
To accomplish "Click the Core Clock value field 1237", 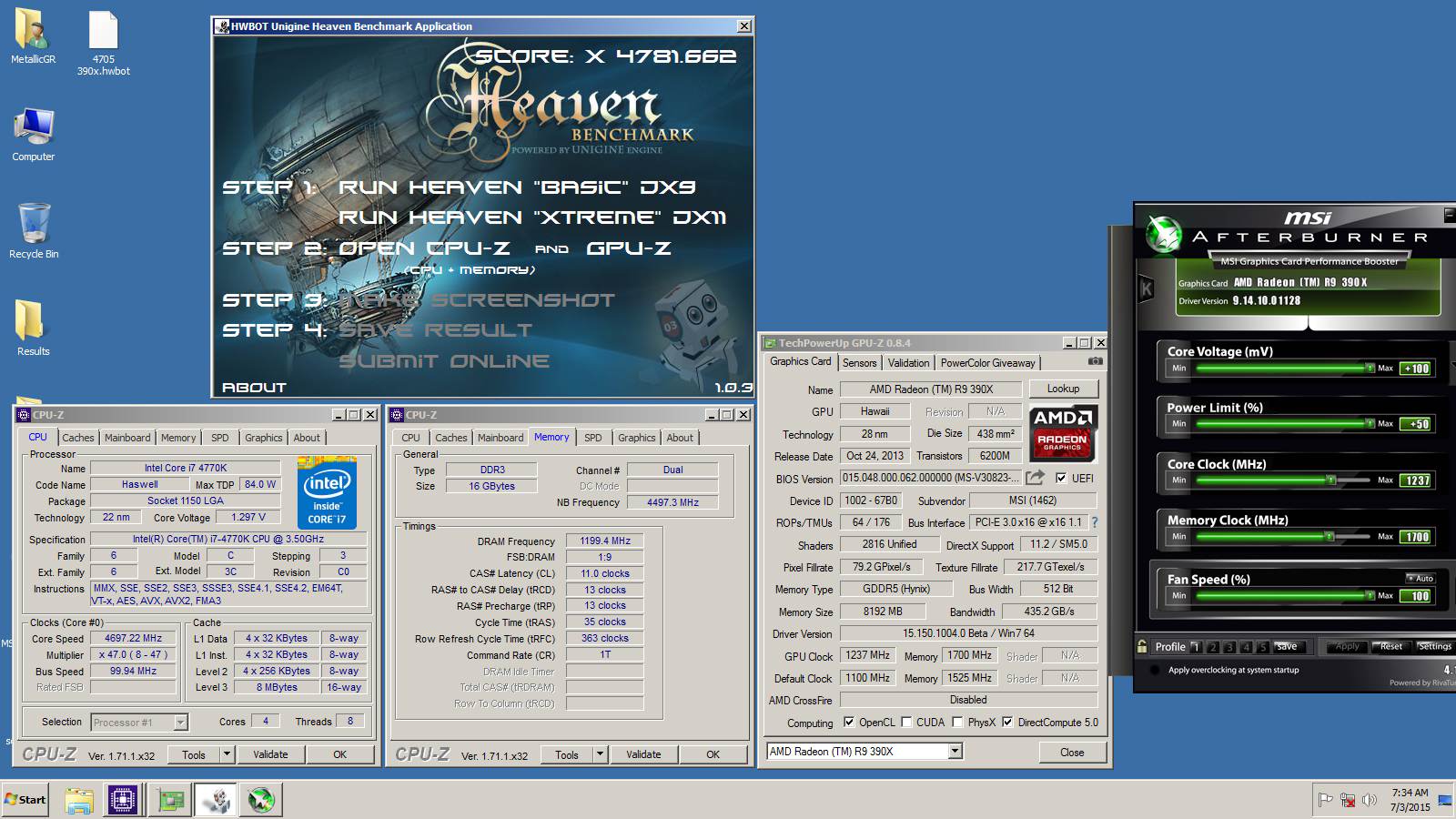I will [1417, 480].
